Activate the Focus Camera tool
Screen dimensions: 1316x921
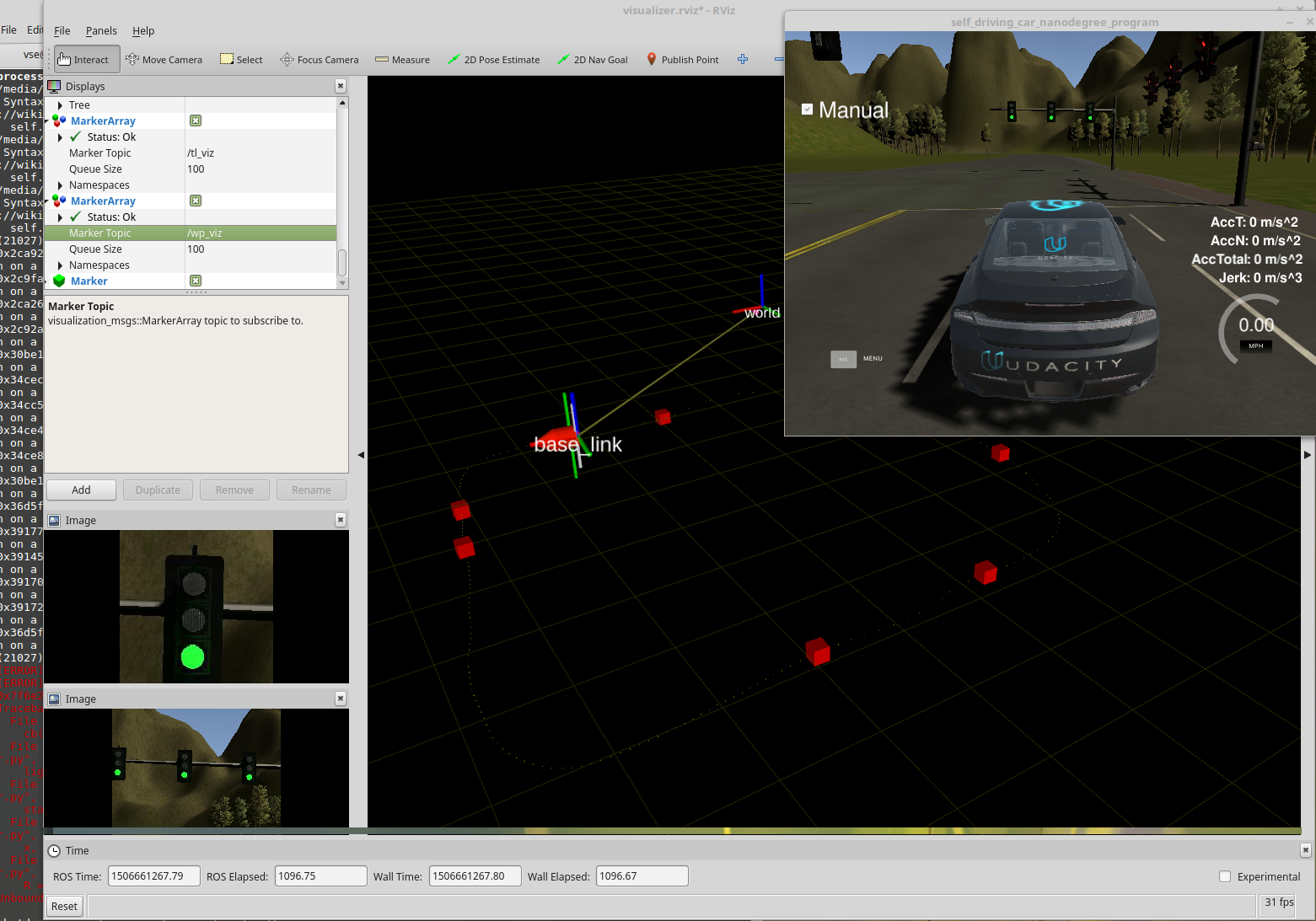point(320,60)
